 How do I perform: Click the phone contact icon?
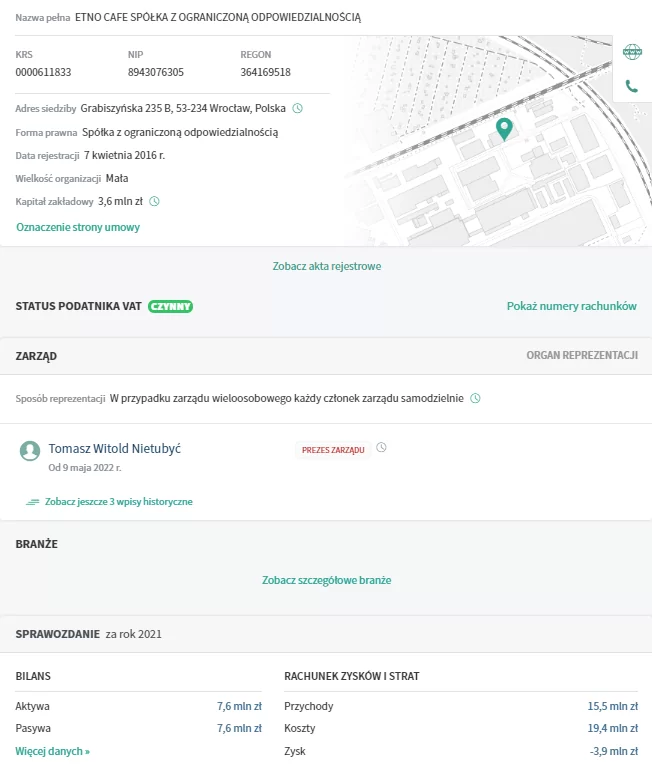click(x=632, y=86)
